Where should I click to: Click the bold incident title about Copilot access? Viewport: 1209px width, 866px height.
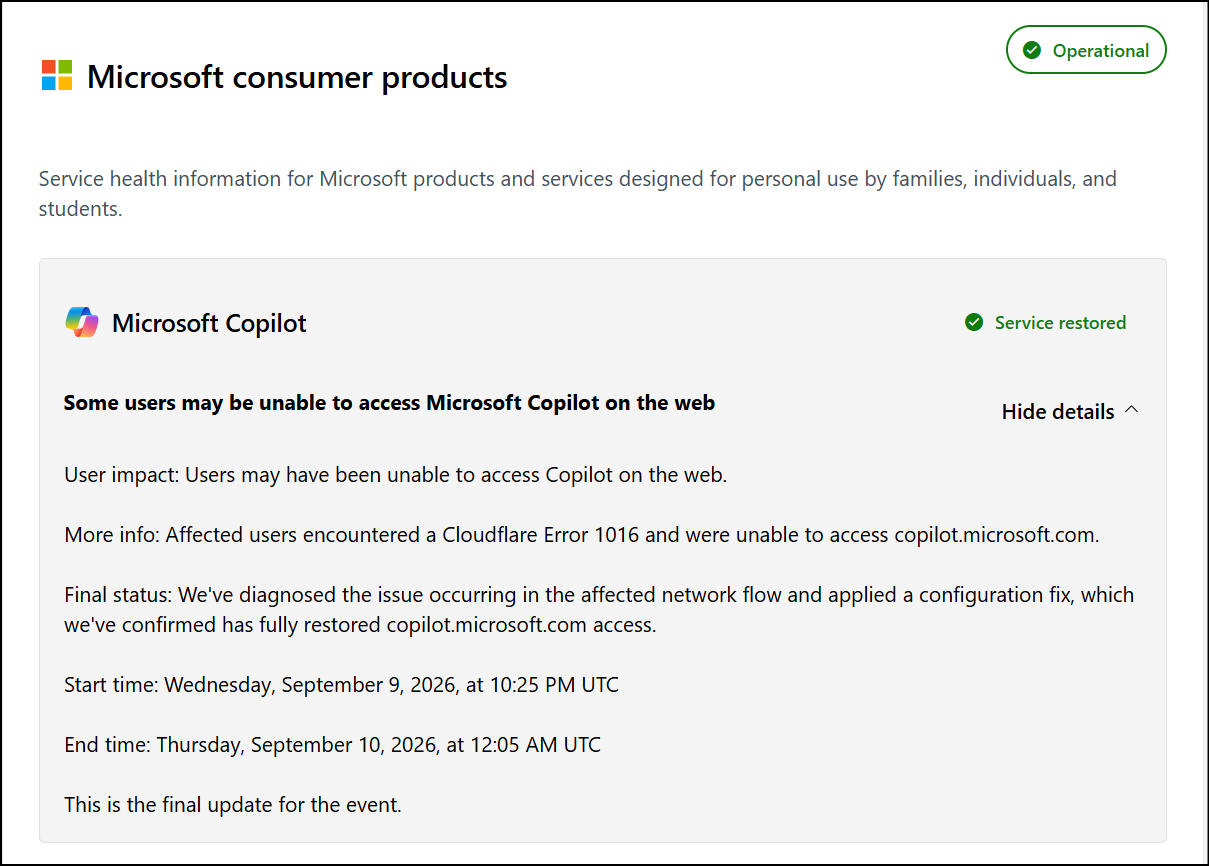389,403
